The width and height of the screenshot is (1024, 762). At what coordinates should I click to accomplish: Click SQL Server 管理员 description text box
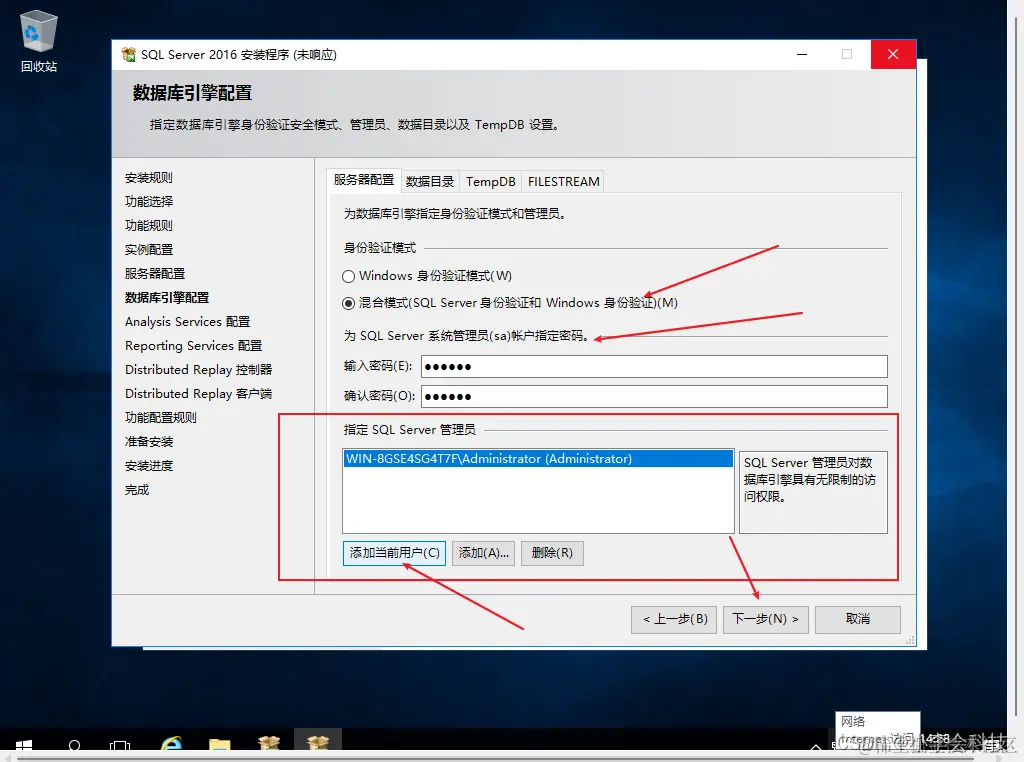tap(813, 492)
